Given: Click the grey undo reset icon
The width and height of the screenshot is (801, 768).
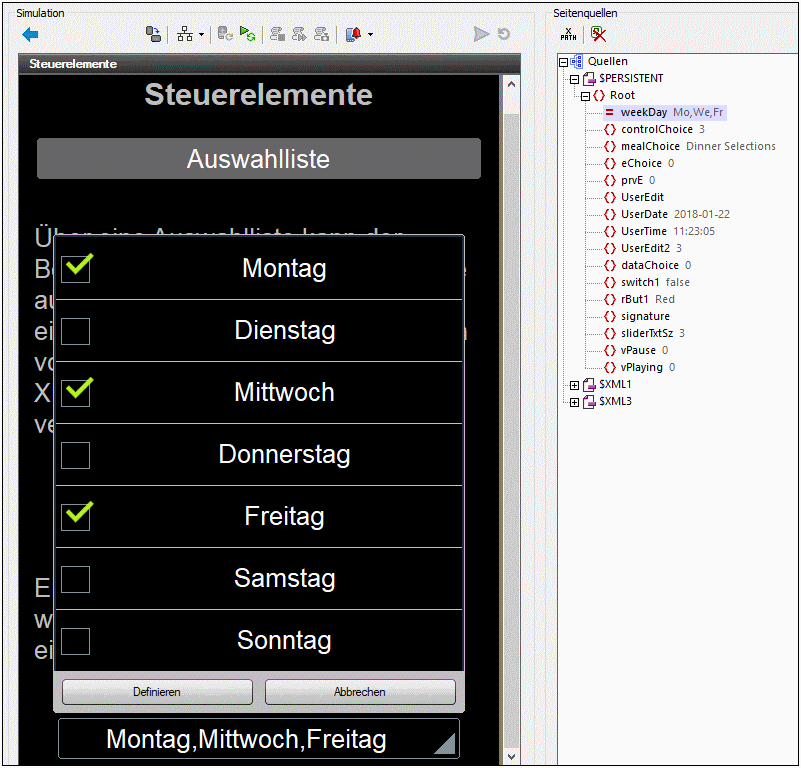Looking at the screenshot, I should (x=504, y=34).
